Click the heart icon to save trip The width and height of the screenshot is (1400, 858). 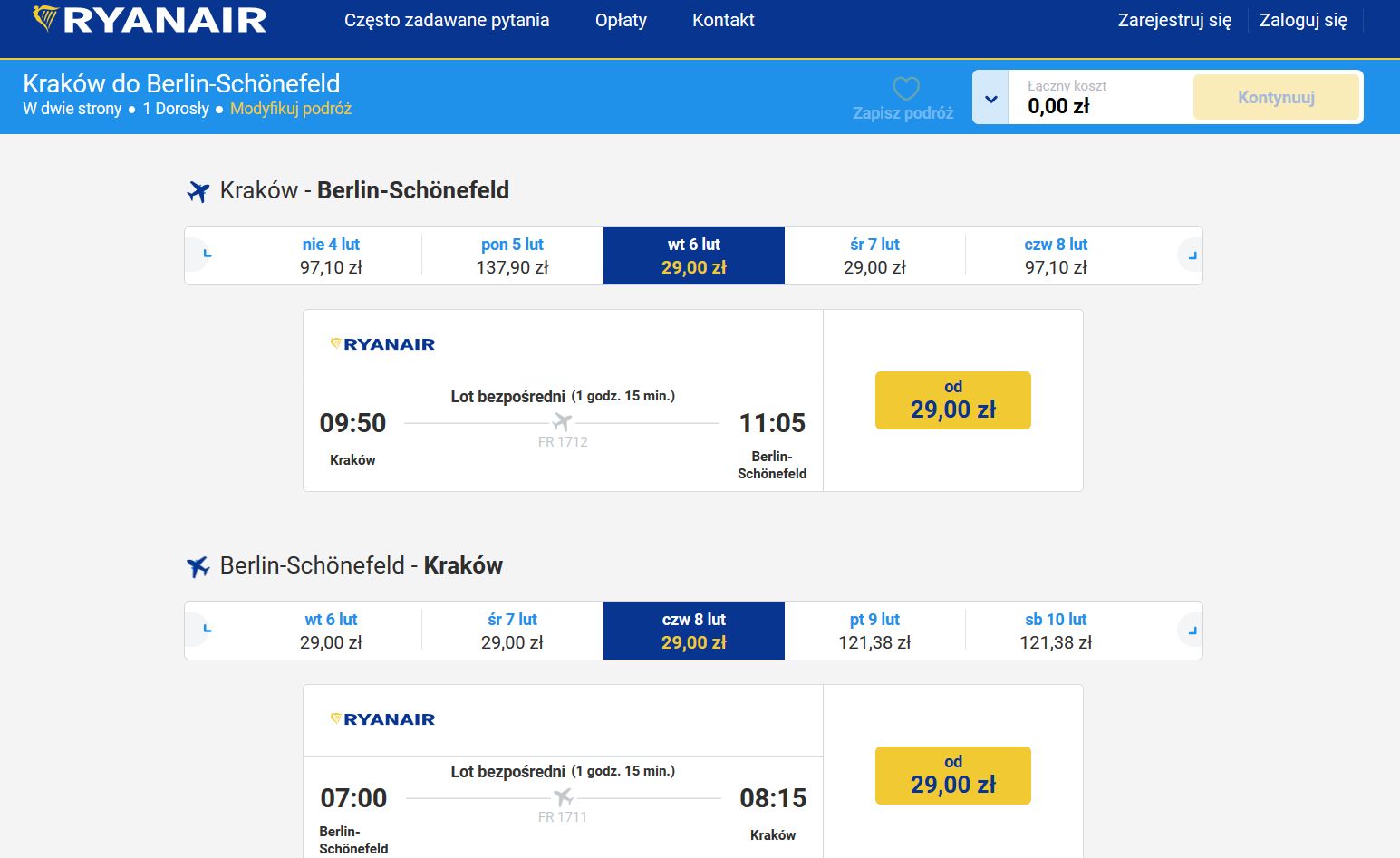point(905,89)
